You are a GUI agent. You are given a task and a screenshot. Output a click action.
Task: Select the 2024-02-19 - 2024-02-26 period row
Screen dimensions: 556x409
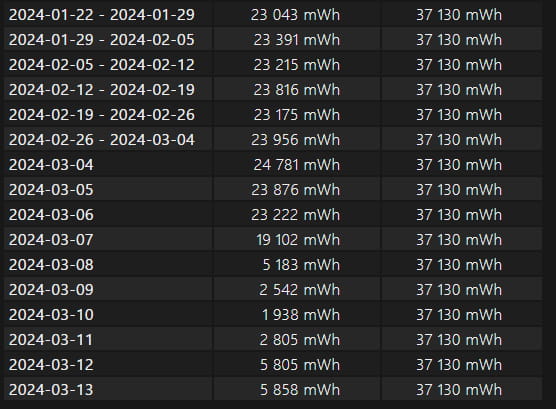pyautogui.click(x=273, y=115)
